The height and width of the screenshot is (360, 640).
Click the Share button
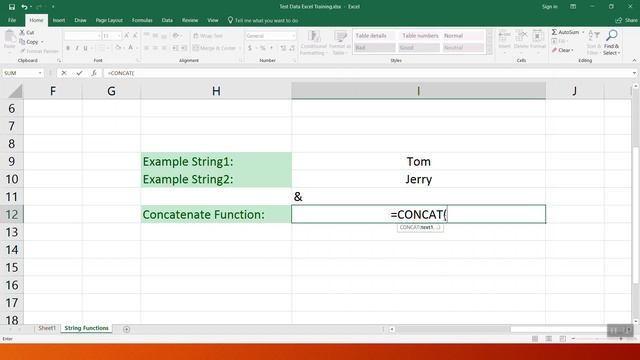(x=627, y=20)
